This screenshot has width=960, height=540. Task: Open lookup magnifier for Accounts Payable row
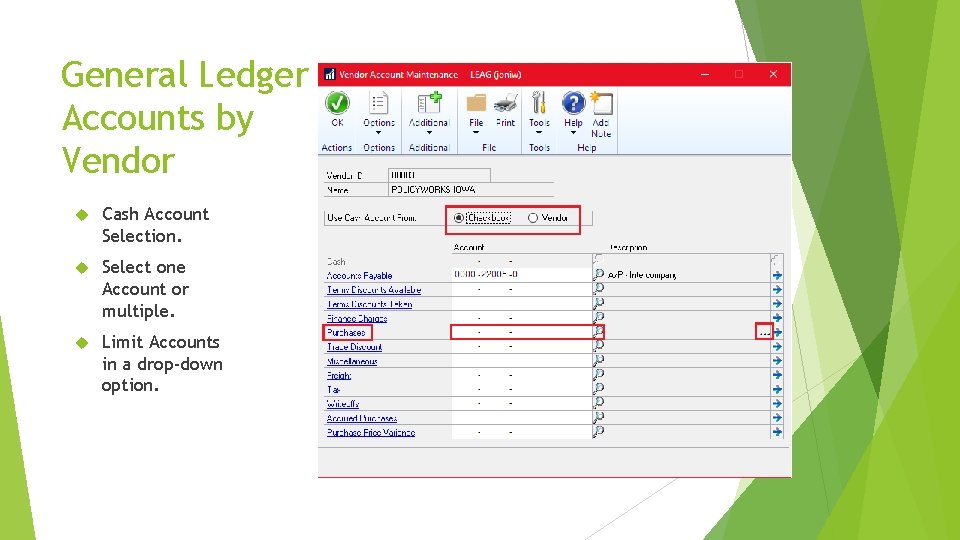click(598, 274)
